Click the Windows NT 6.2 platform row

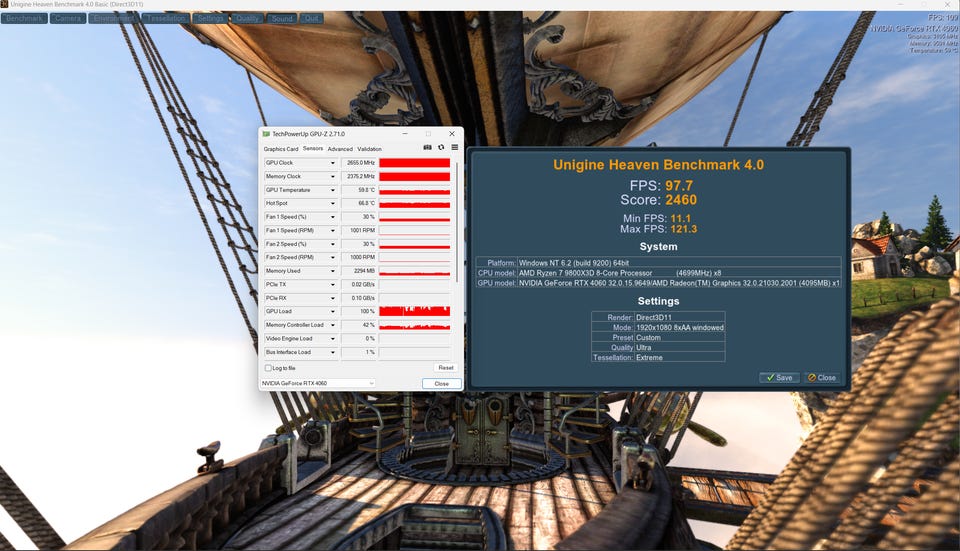[658, 263]
